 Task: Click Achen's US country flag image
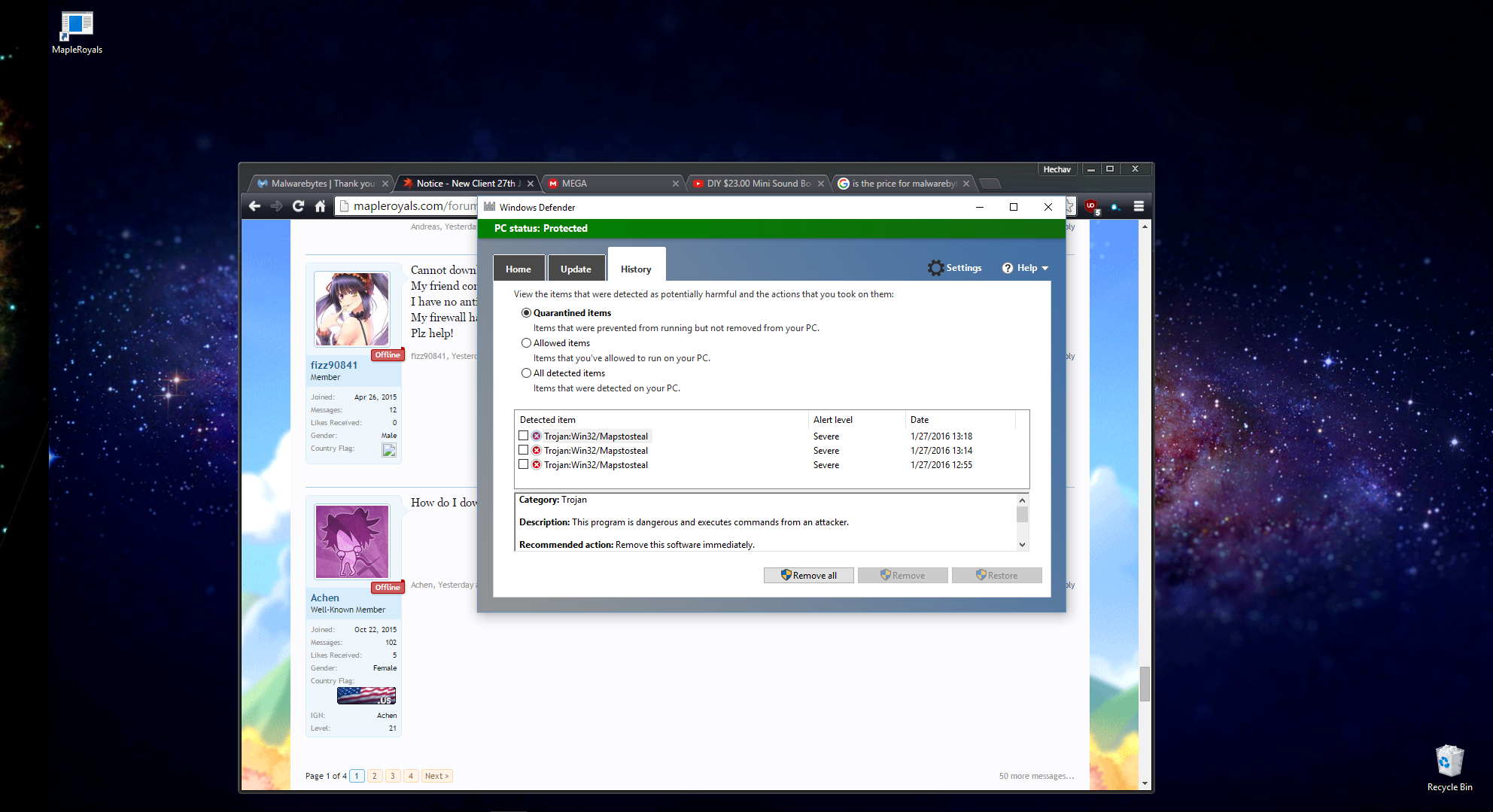click(366, 695)
